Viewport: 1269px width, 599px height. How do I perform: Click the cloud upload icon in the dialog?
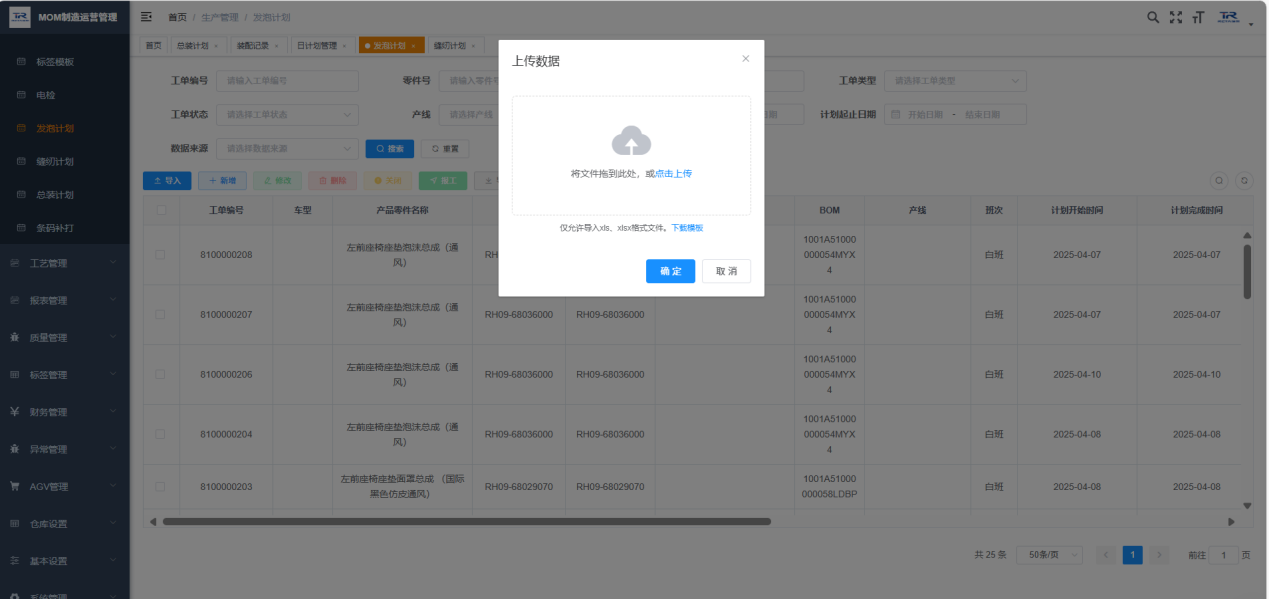click(631, 142)
